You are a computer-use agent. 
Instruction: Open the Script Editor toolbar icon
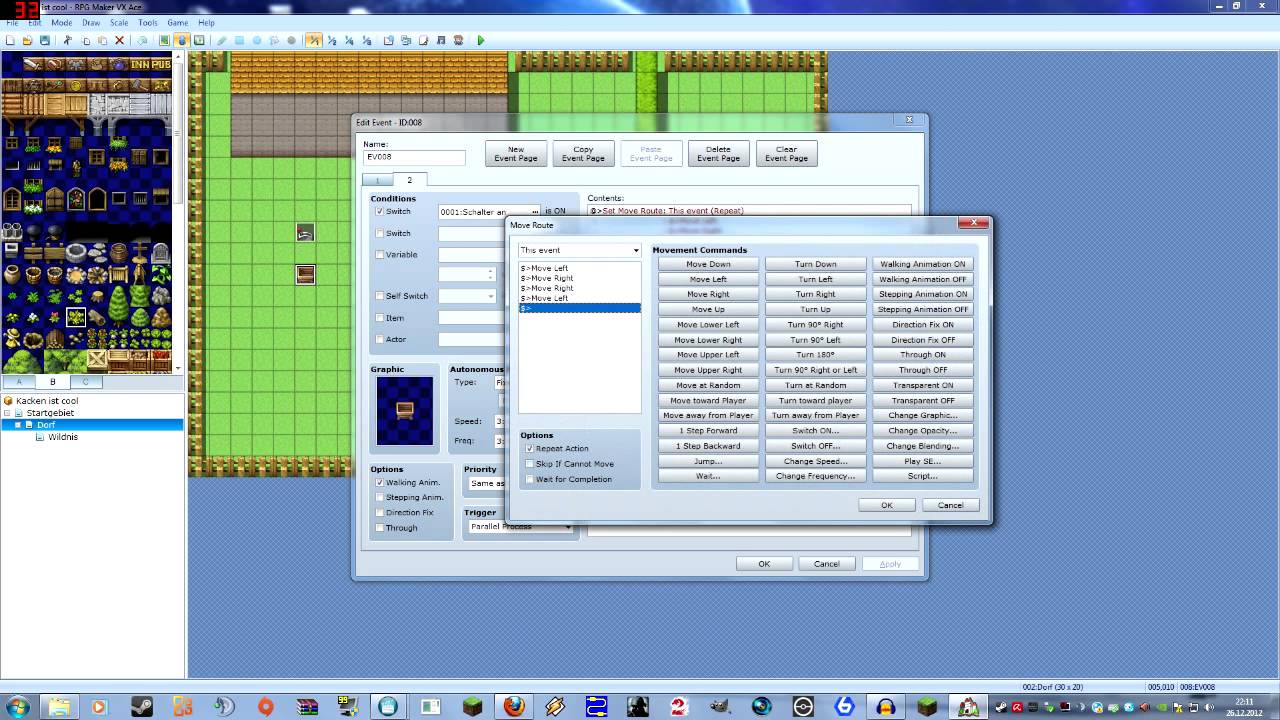[x=424, y=40]
